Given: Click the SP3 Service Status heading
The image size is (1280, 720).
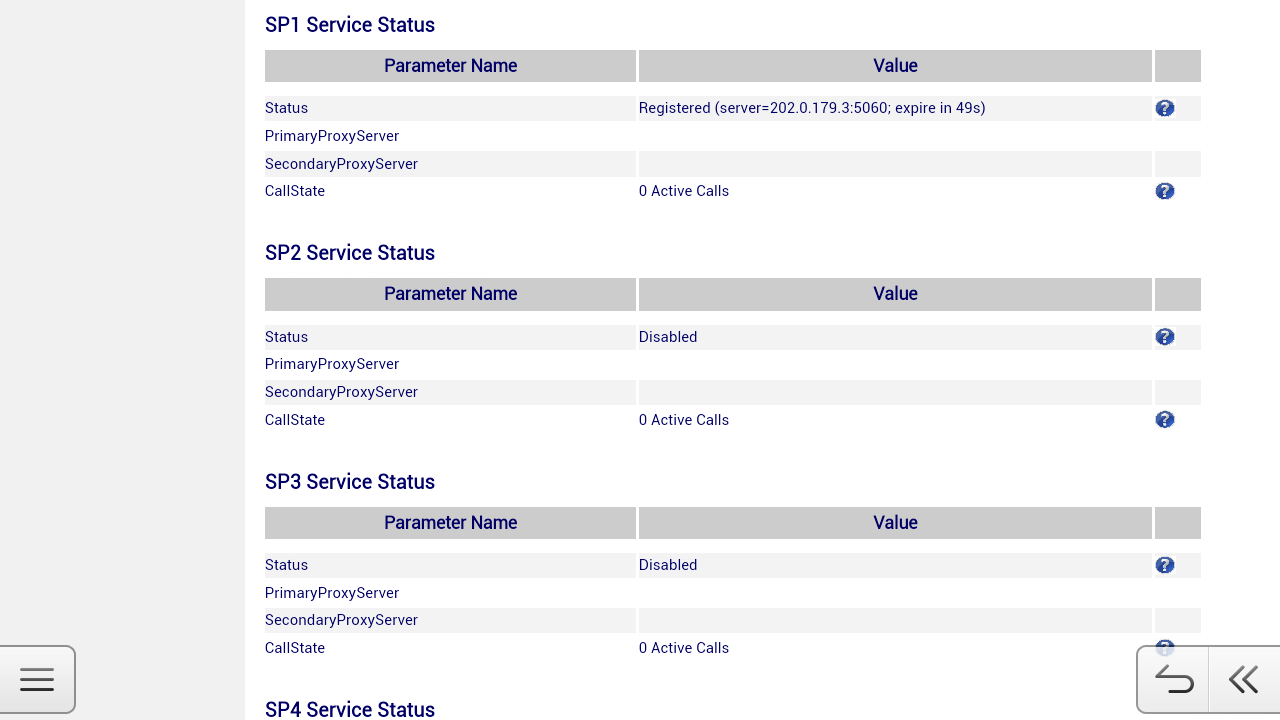Looking at the screenshot, I should 350,482.
